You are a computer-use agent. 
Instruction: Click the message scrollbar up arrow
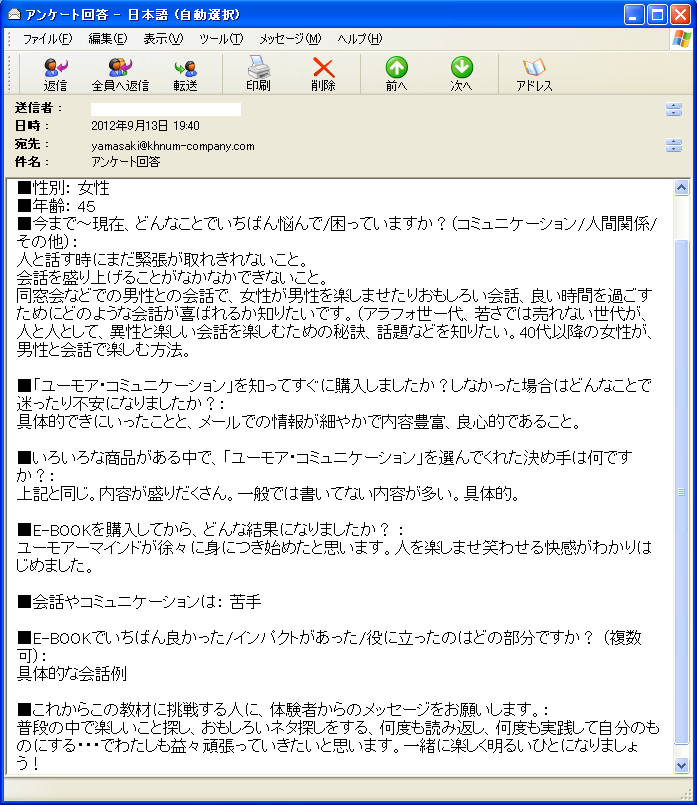681,188
